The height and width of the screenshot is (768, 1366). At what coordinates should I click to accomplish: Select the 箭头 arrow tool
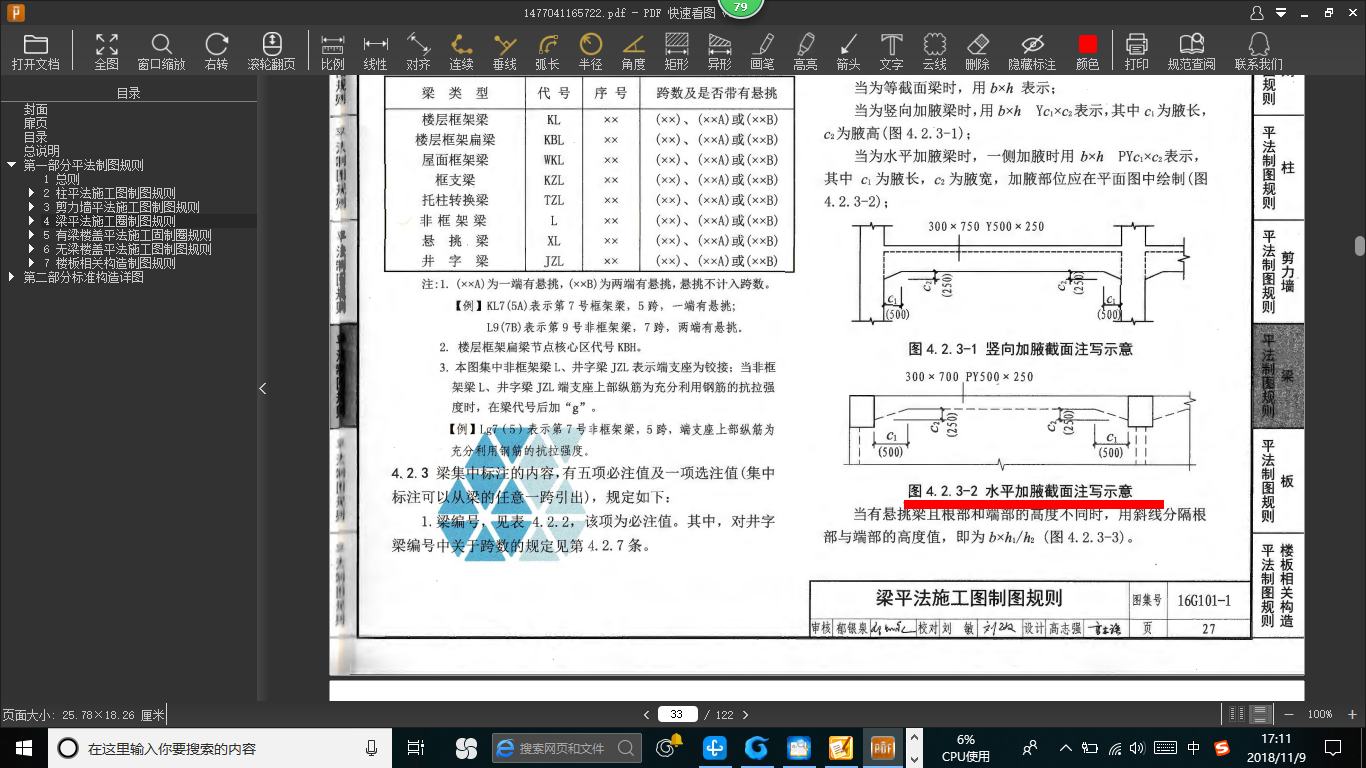tap(849, 51)
